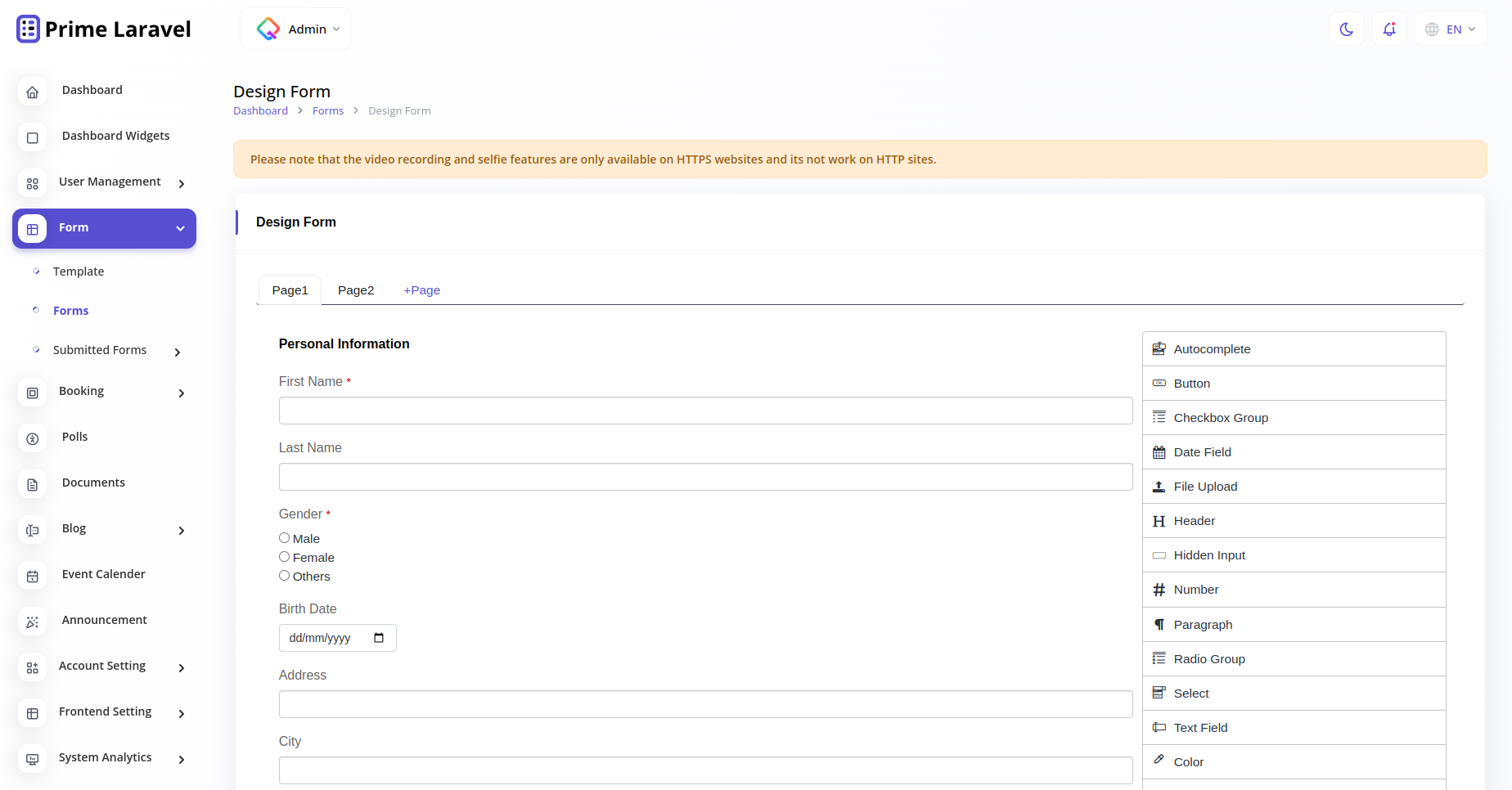This screenshot has width=1512, height=790.
Task: Switch to the Page2 tab
Action: pyautogui.click(x=355, y=290)
